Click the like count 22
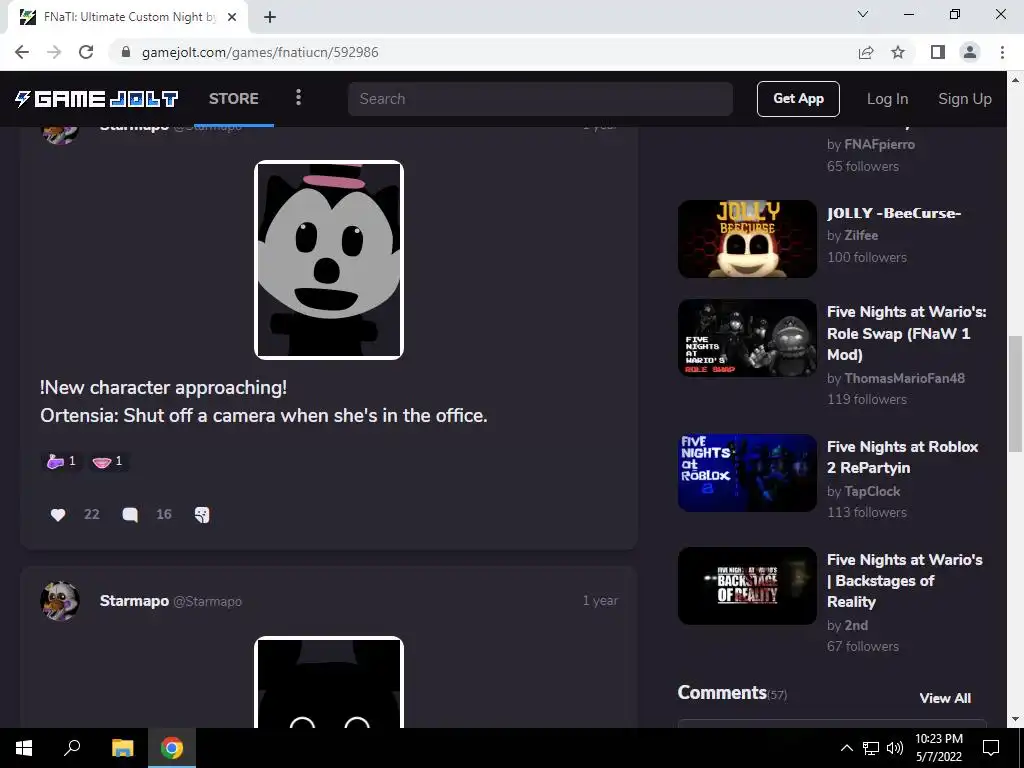Viewport: 1024px width, 768px height. (x=91, y=515)
